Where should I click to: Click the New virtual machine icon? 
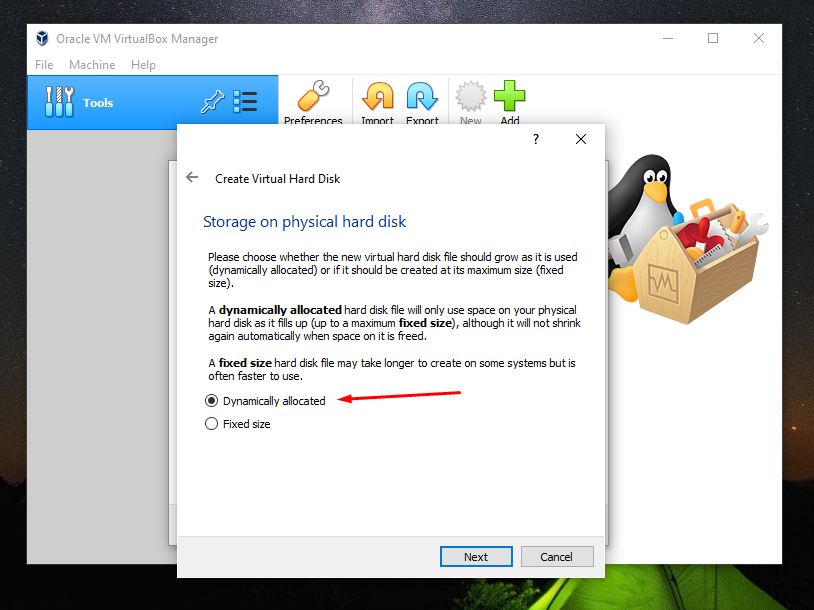tap(470, 100)
